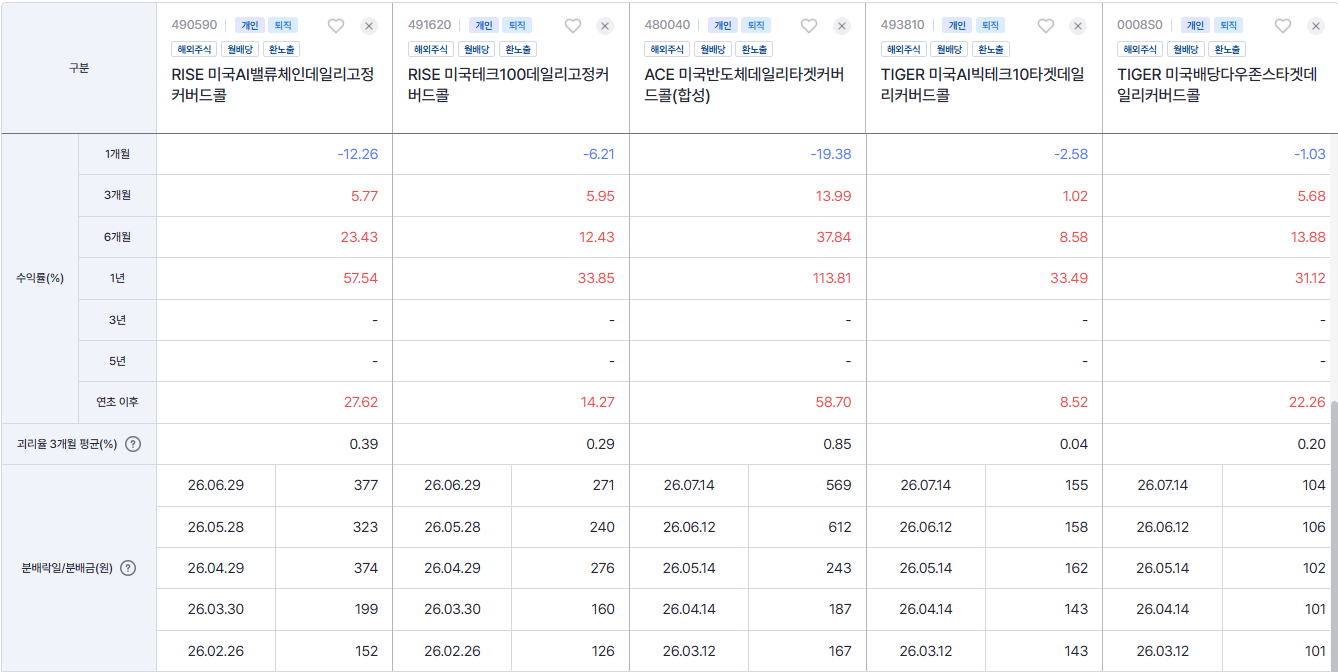1338x672 pixels.
Task: Select 1-year return value 113.81
Action: (832, 278)
